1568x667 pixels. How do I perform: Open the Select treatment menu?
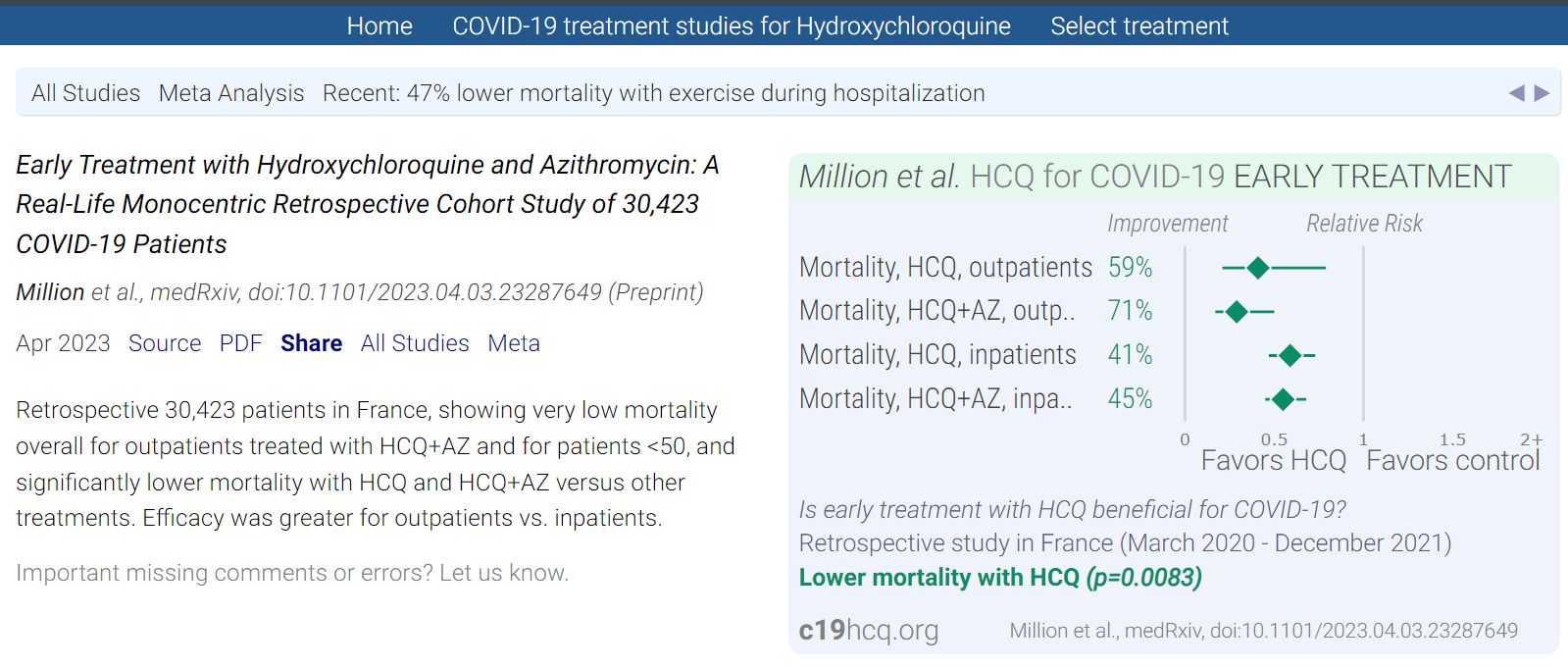pos(1138,26)
